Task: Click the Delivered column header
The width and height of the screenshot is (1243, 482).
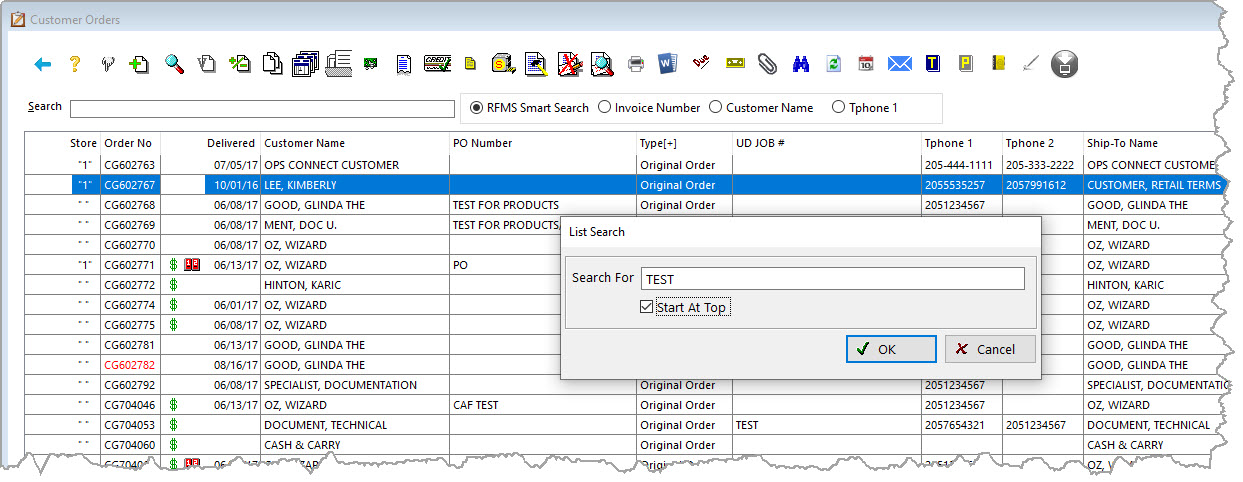Action: pyautogui.click(x=231, y=143)
